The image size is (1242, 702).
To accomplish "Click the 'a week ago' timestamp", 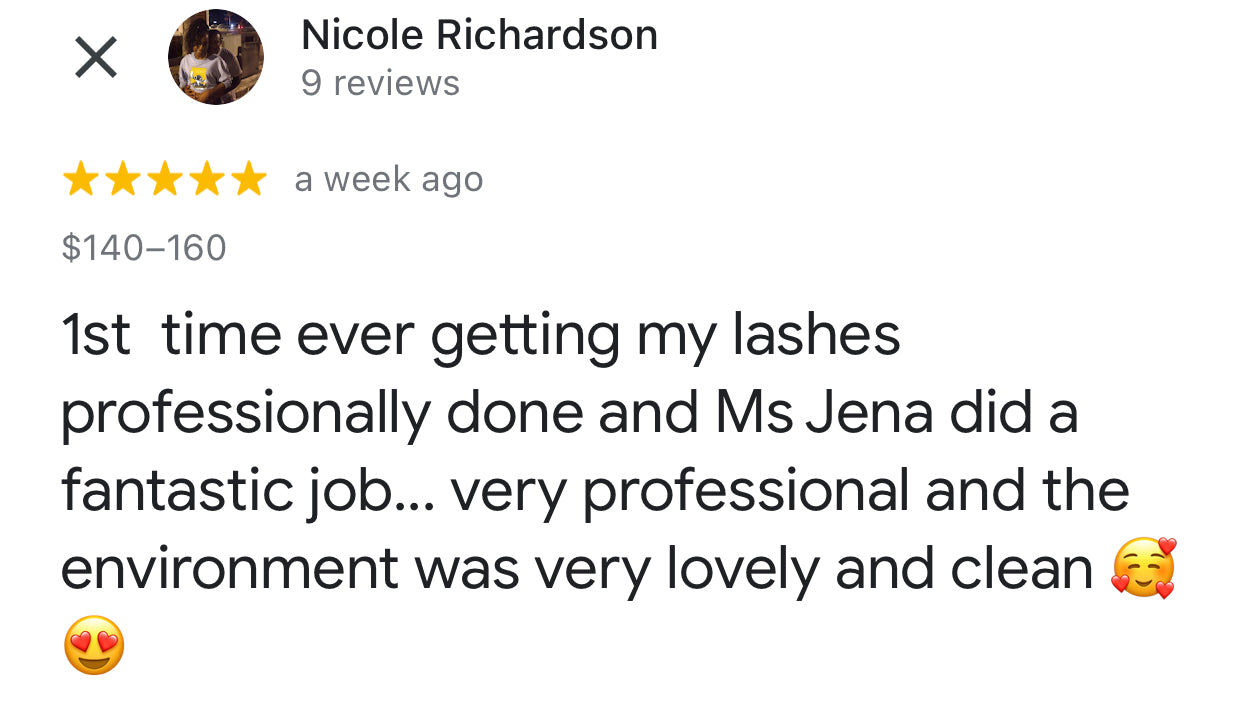I will 388,181.
